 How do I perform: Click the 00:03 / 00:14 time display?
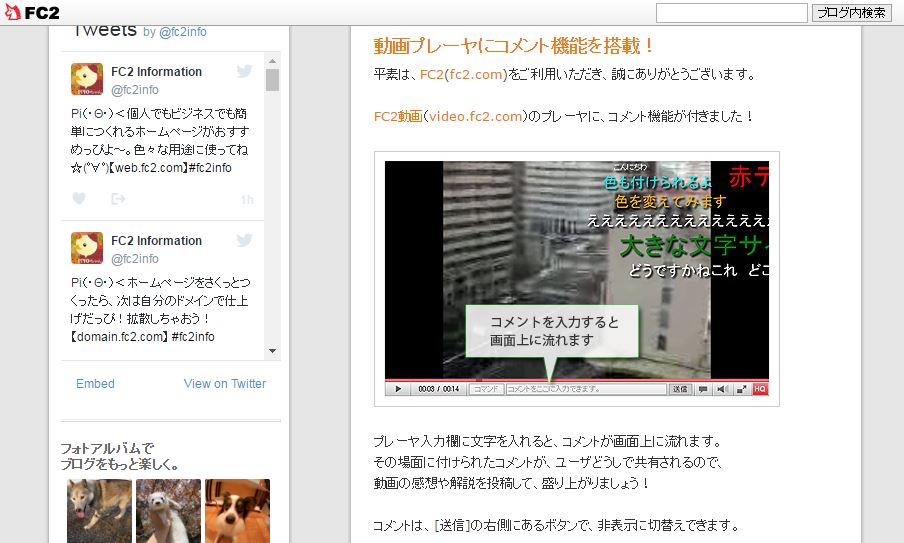[439, 389]
